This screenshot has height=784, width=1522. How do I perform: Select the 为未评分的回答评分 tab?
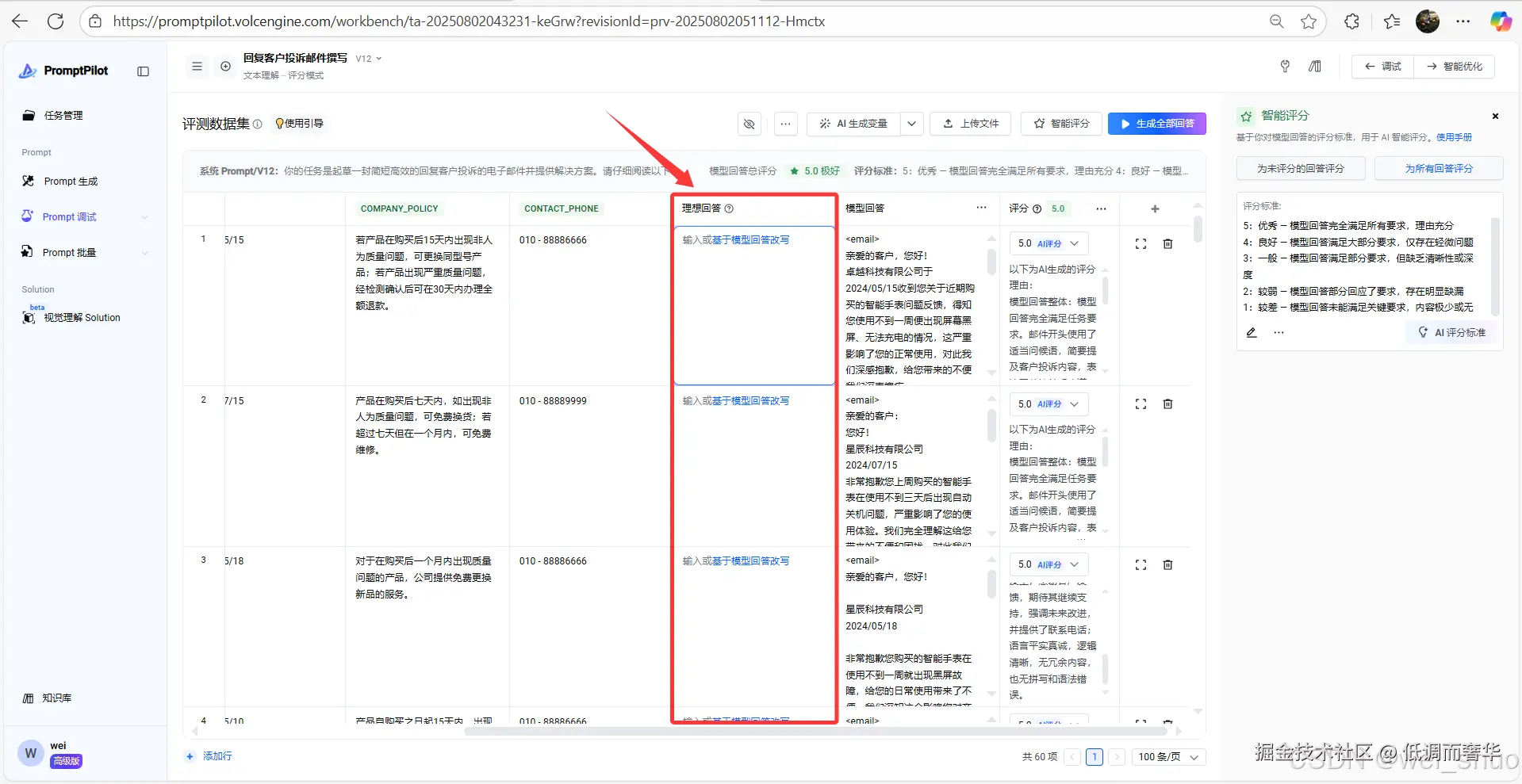click(1301, 168)
